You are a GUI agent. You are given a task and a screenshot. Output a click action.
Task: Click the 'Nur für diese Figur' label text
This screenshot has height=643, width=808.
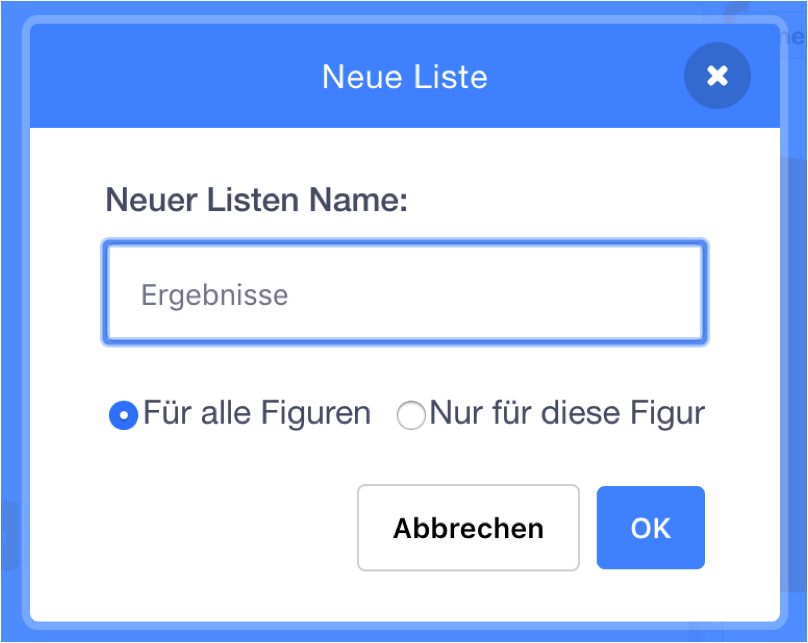pos(567,413)
